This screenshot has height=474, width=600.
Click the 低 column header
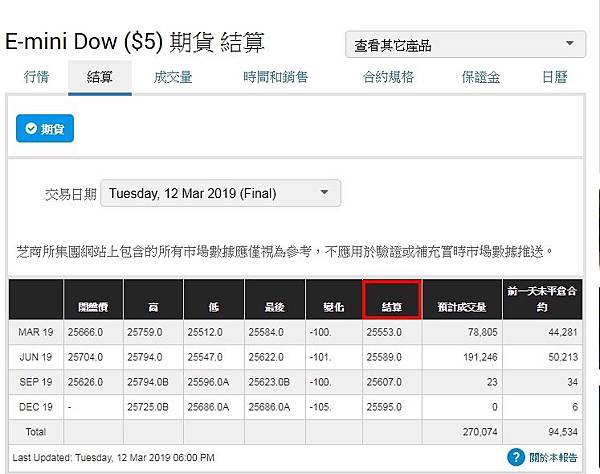[x=214, y=300]
